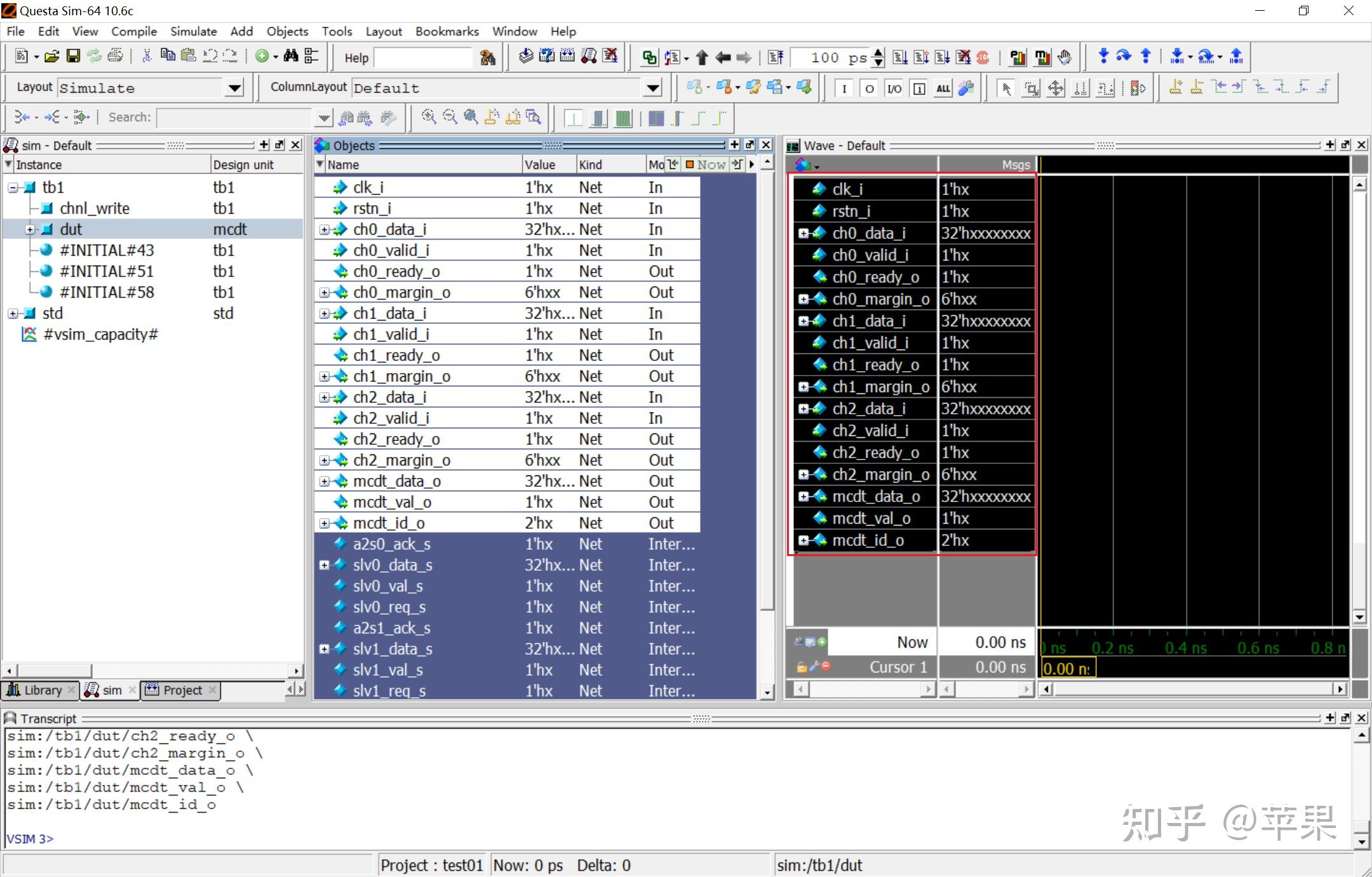The width and height of the screenshot is (1372, 877).
Task: Select mcdt_val_o signal in Wave pane
Action: tap(871, 519)
